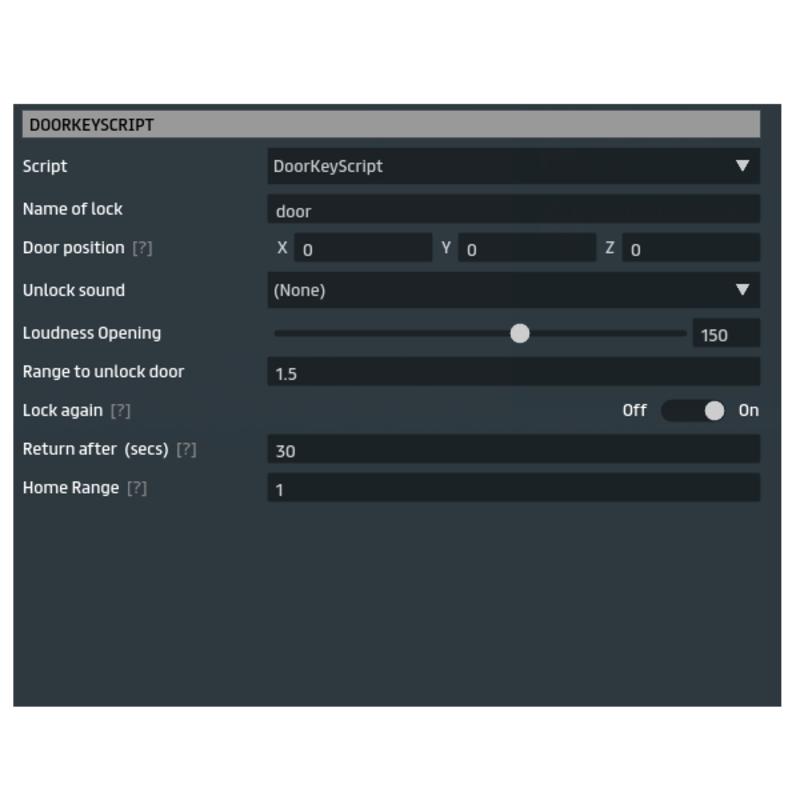
Task: Focus the Name of lock text field
Action: pyautogui.click(x=513, y=211)
